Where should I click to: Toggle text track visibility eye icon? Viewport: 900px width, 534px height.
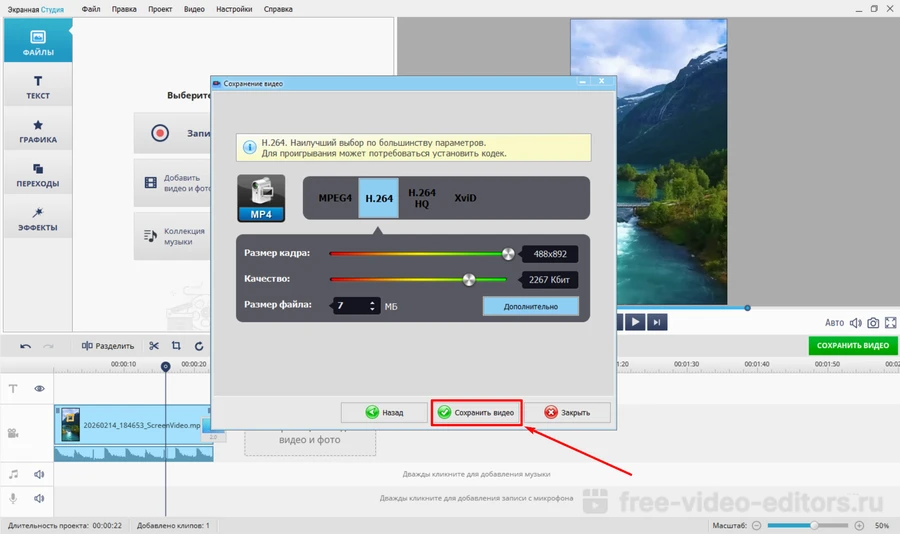click(40, 388)
